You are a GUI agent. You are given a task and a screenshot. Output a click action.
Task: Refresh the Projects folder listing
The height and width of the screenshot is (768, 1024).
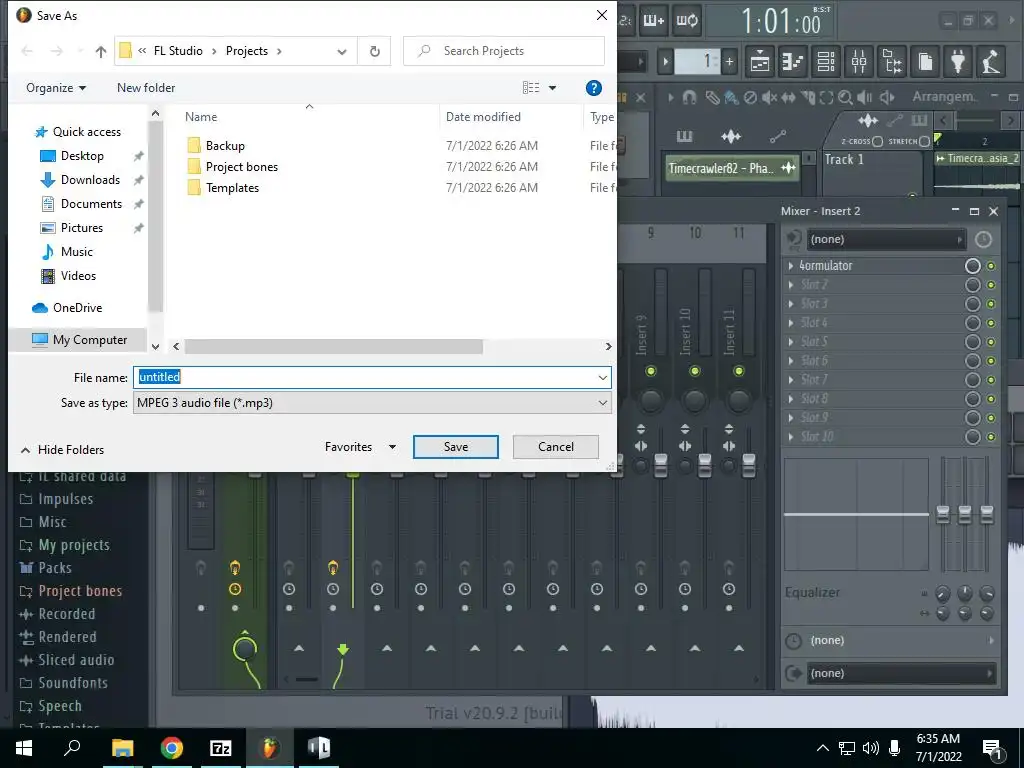click(x=375, y=51)
